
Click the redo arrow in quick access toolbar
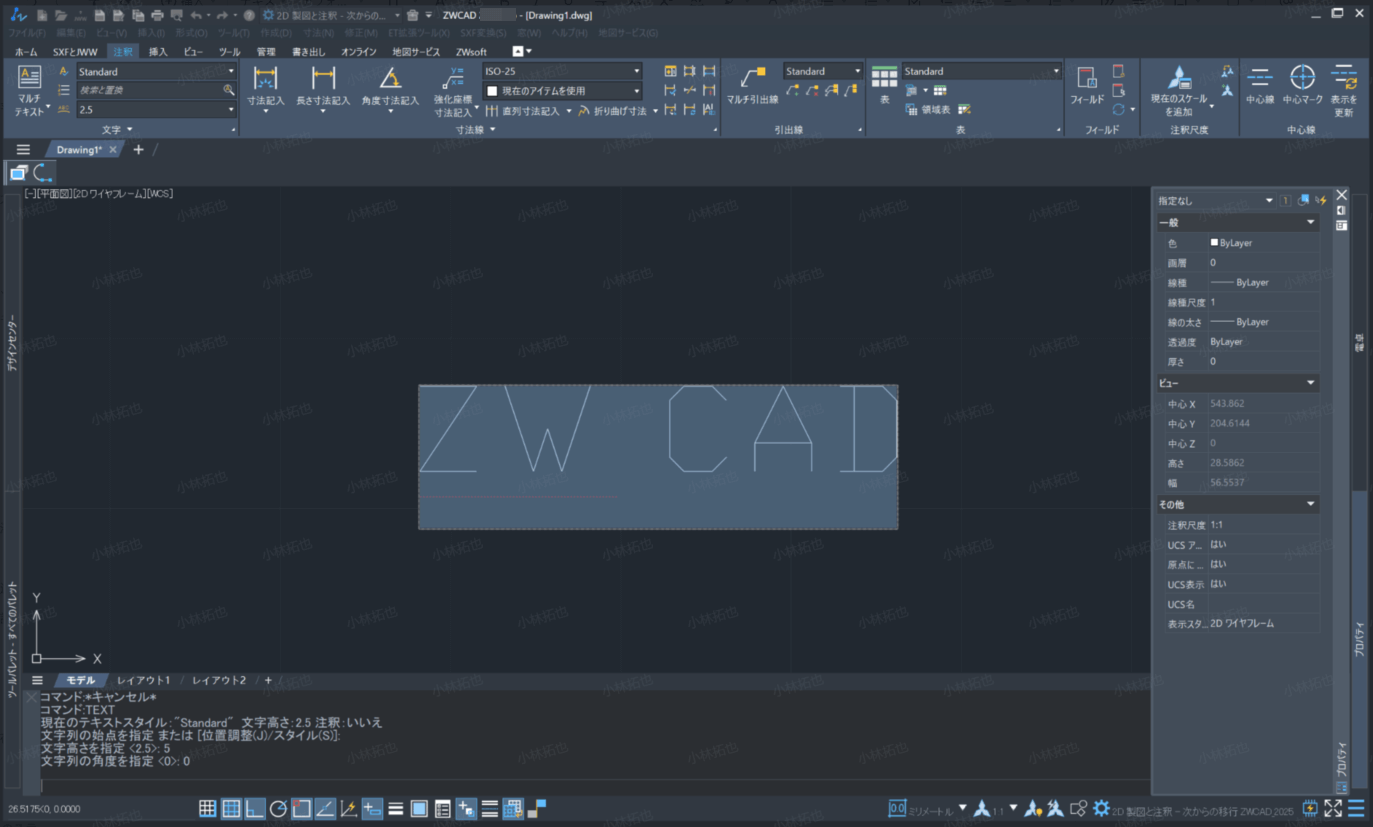(x=222, y=15)
